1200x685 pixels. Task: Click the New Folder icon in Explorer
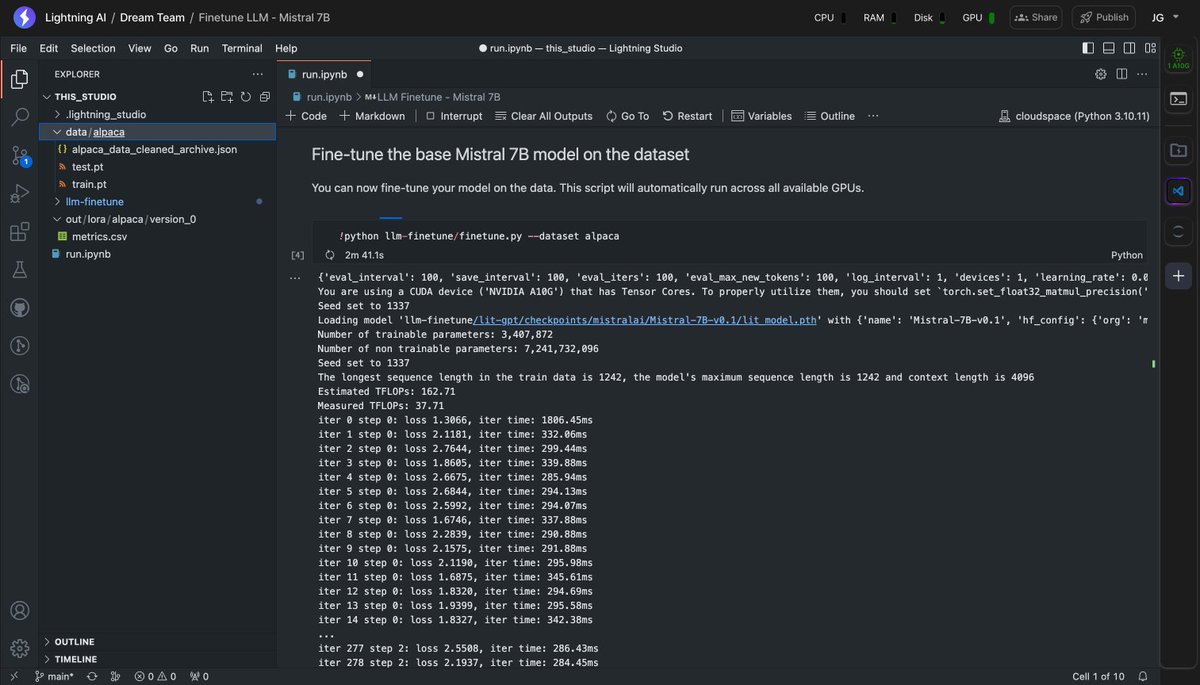pyautogui.click(x=227, y=97)
